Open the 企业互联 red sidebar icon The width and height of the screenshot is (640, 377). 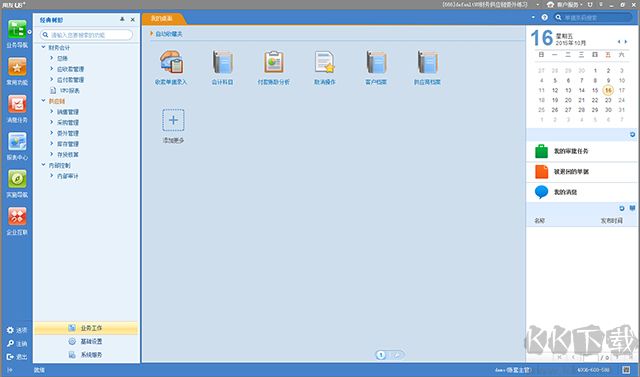point(17,217)
